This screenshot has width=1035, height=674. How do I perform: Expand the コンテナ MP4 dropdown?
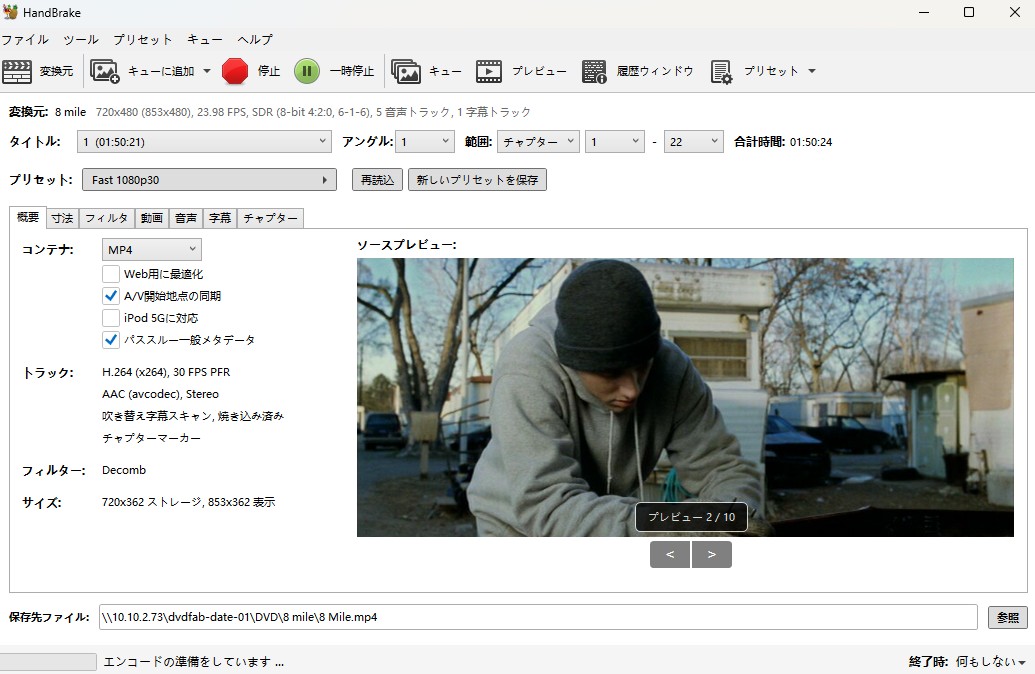click(151, 249)
